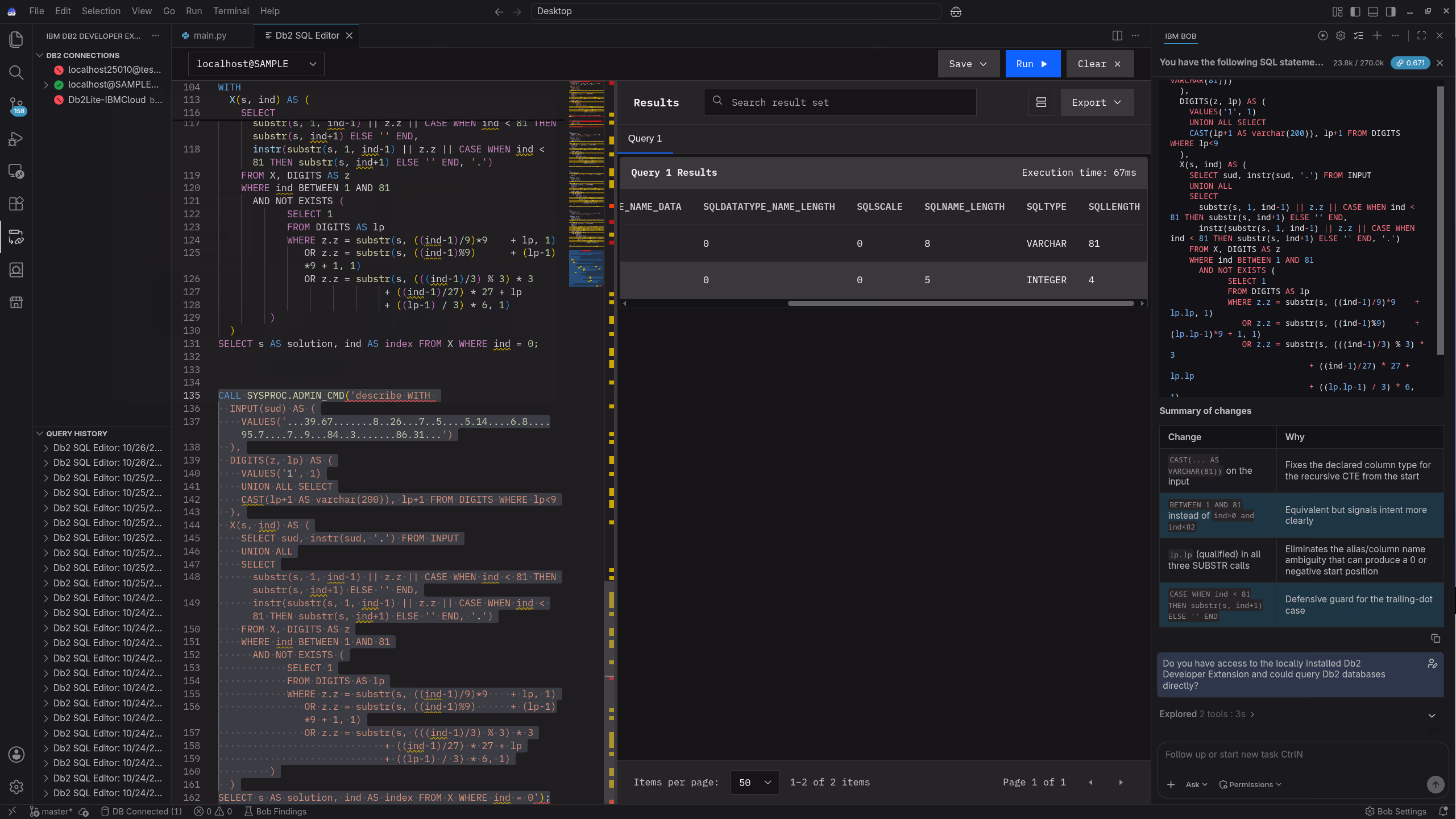Open the Extensions view
This screenshot has width=1456, height=819.
coord(16,204)
